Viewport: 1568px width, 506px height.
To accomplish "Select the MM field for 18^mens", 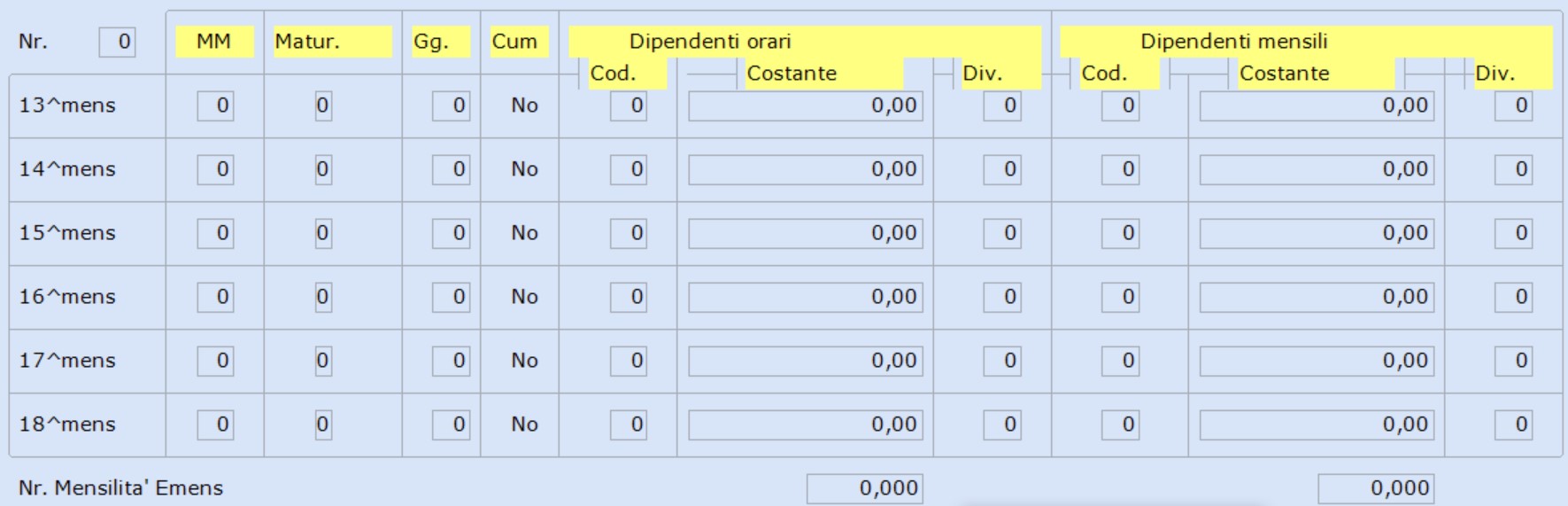I will pos(215,424).
